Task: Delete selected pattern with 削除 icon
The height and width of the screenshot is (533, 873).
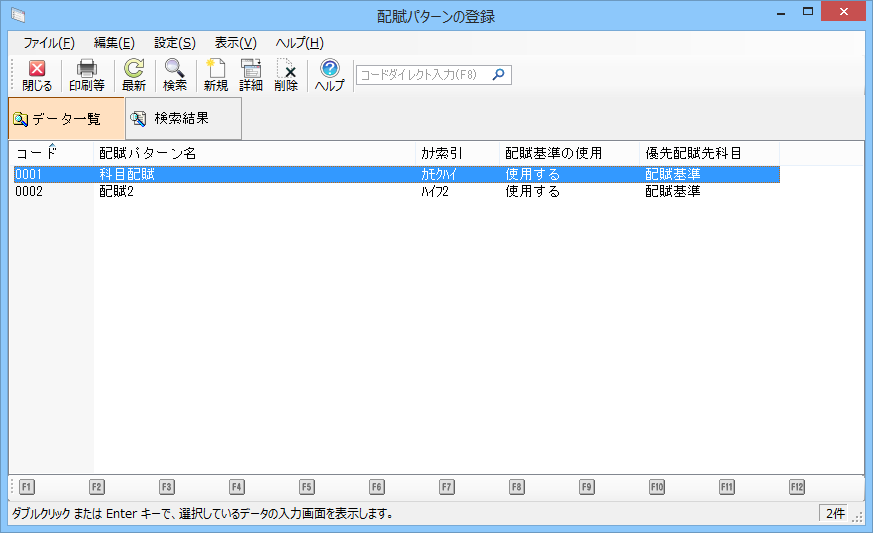Action: pyautogui.click(x=286, y=75)
